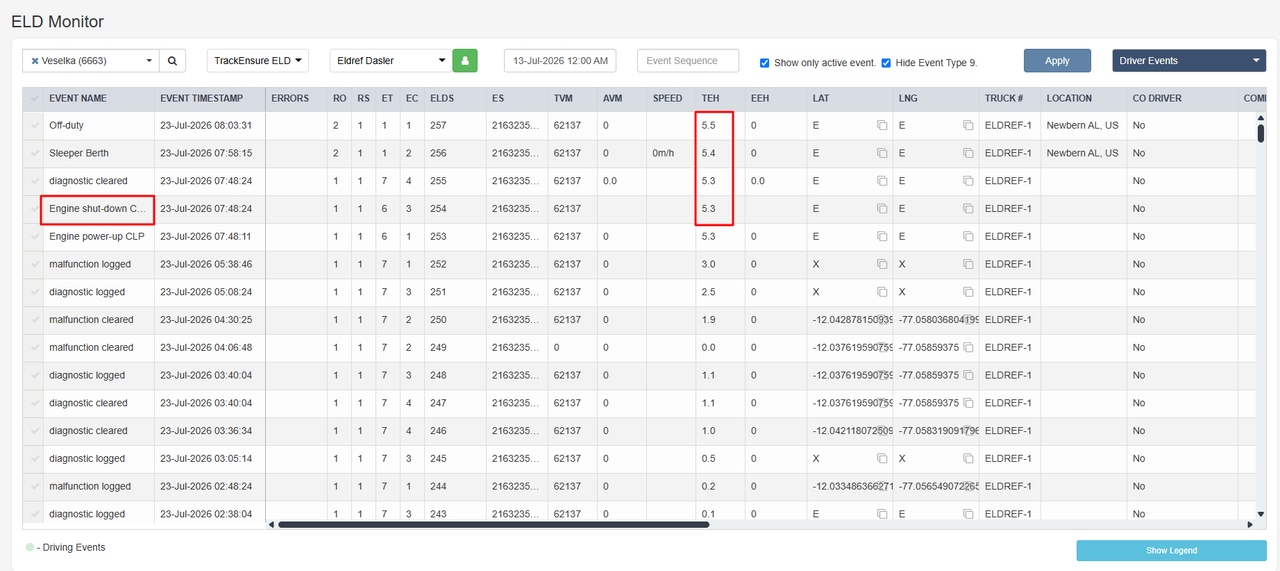Click the Apply button
1280x571 pixels.
coord(1057,61)
